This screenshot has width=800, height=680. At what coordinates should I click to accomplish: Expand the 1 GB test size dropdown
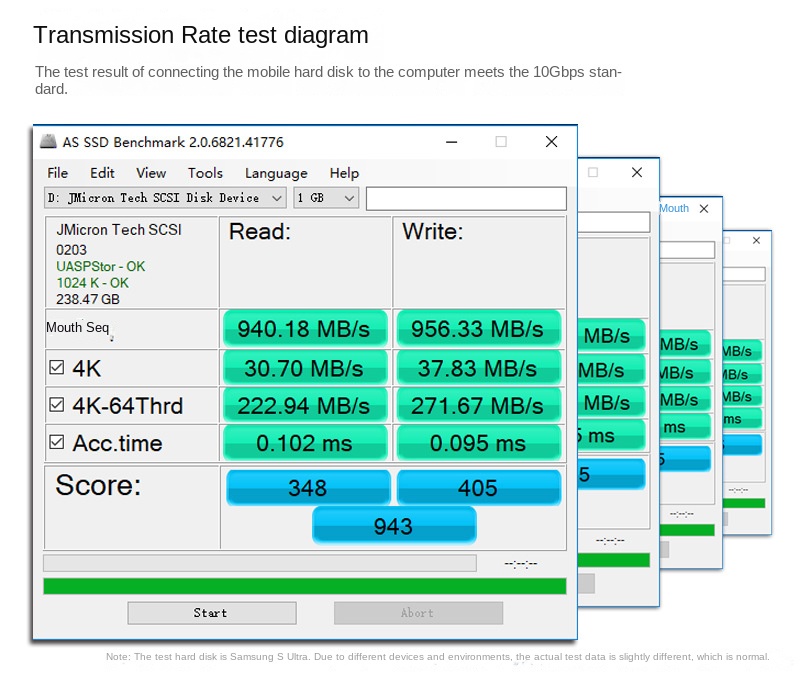(326, 198)
